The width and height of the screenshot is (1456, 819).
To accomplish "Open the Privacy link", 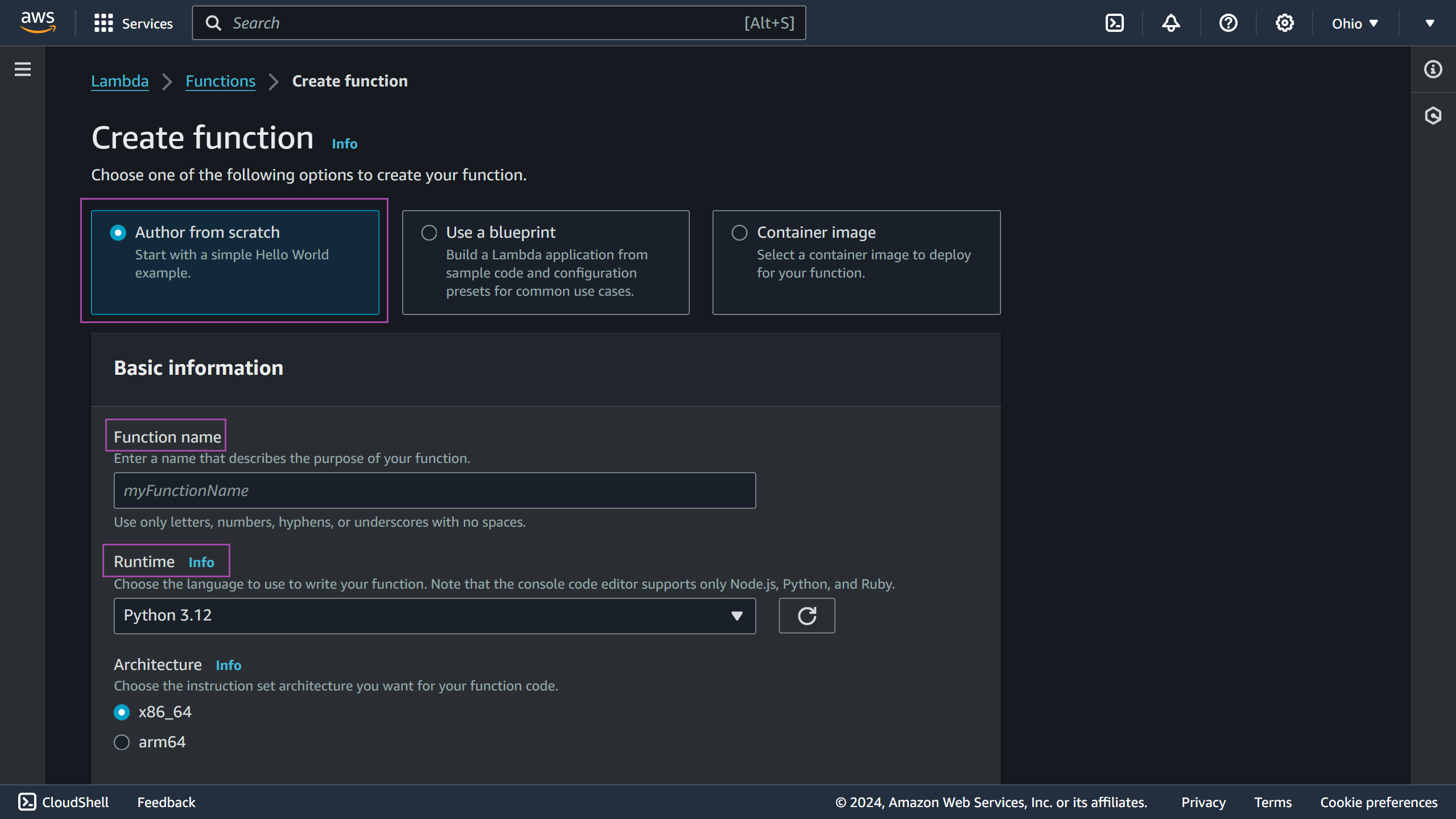I will pos(1203,803).
